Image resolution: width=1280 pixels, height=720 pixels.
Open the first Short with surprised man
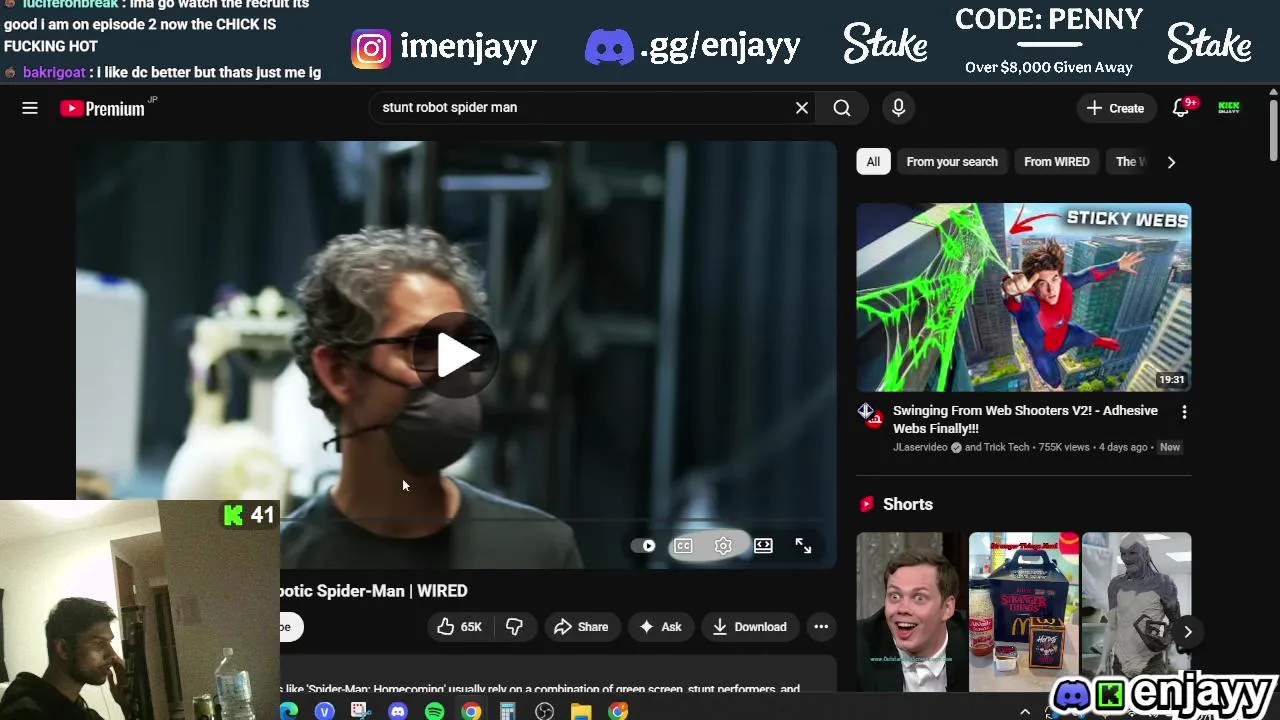911,612
